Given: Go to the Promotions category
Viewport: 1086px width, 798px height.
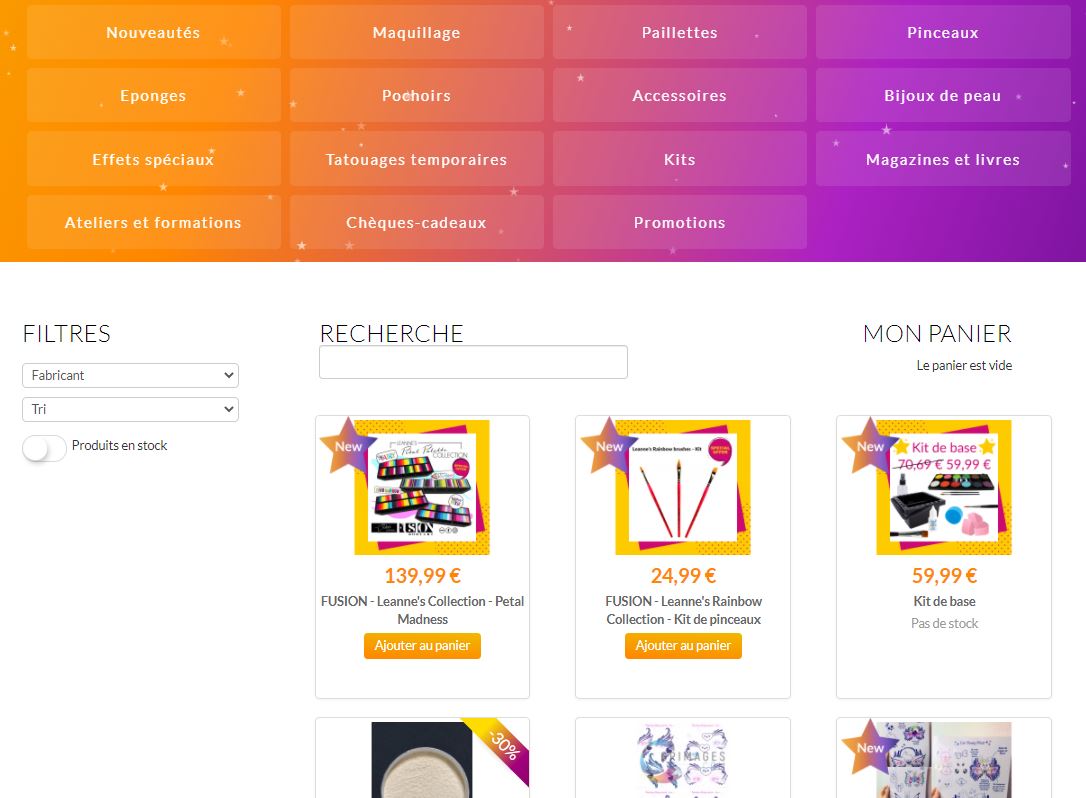Looking at the screenshot, I should (679, 222).
